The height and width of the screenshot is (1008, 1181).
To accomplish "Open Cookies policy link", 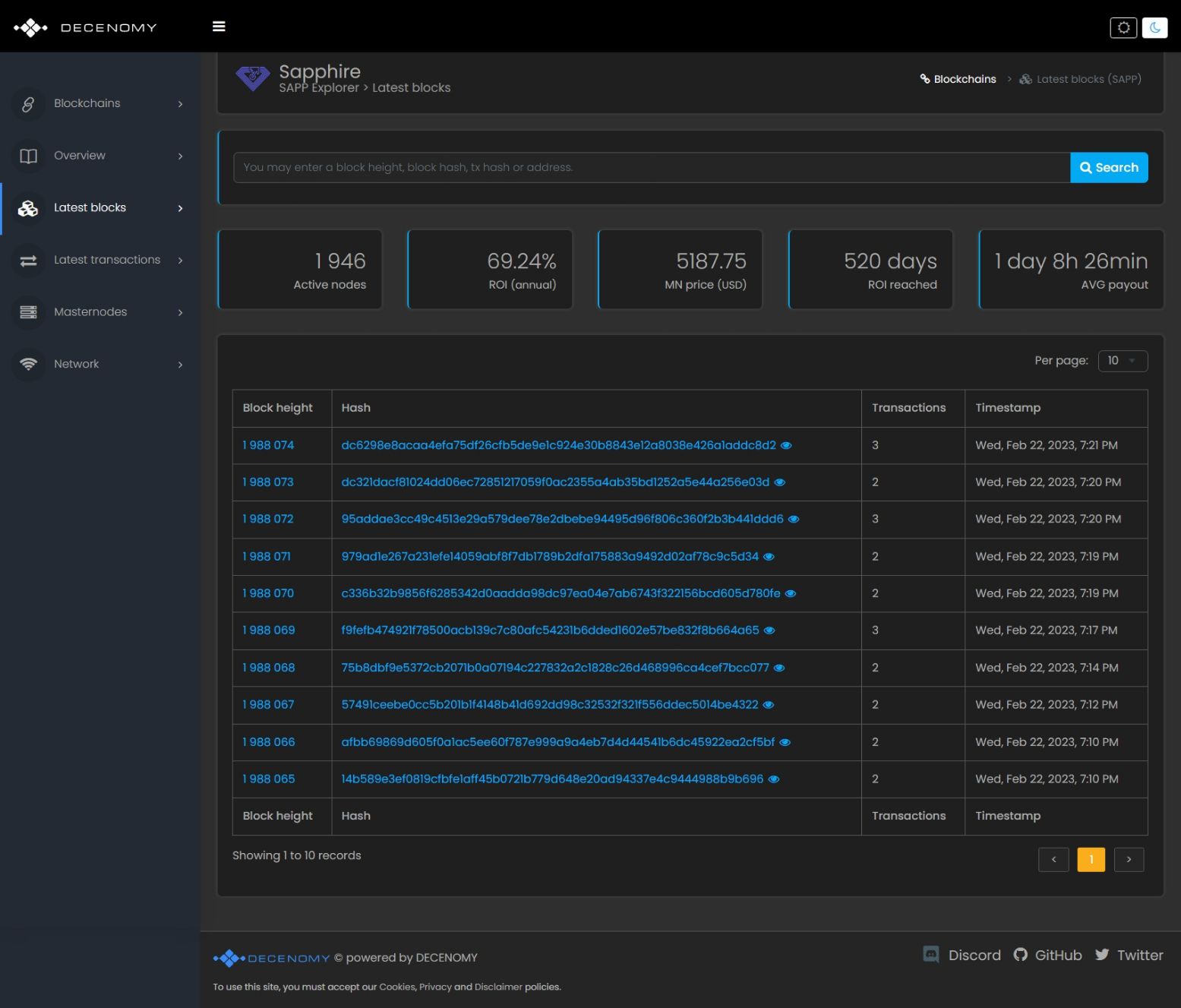I will point(397,987).
